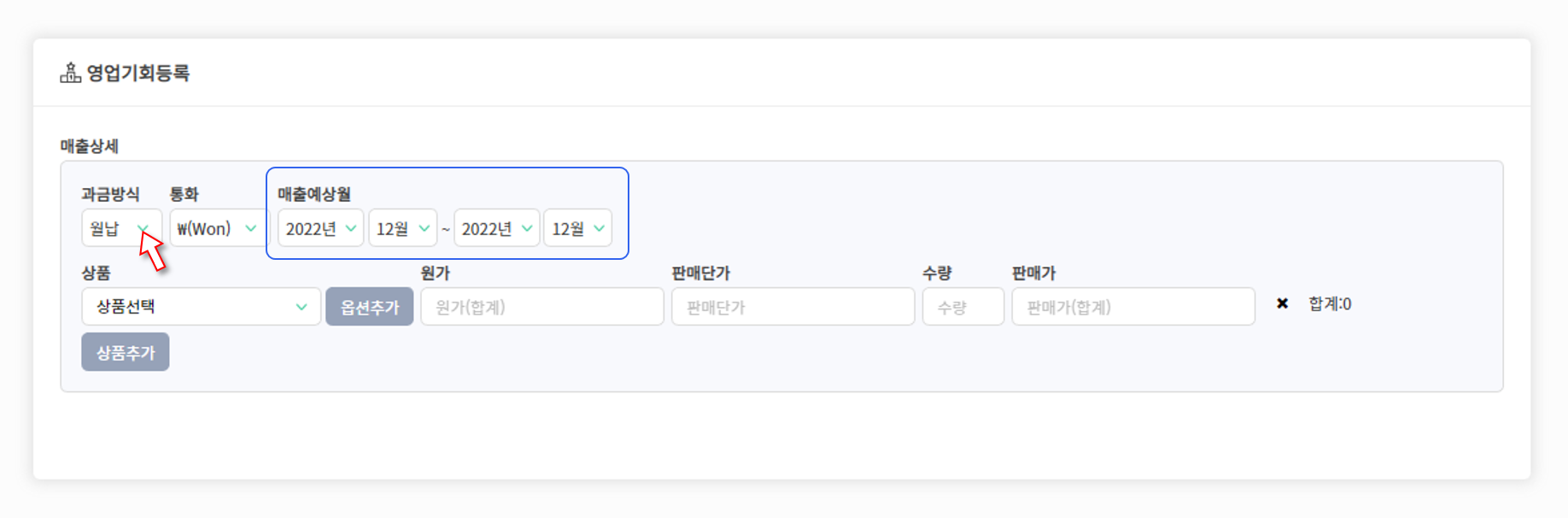Screen dimensions: 1568x518
Task: Click the 상품추가 button
Action: click(x=126, y=352)
